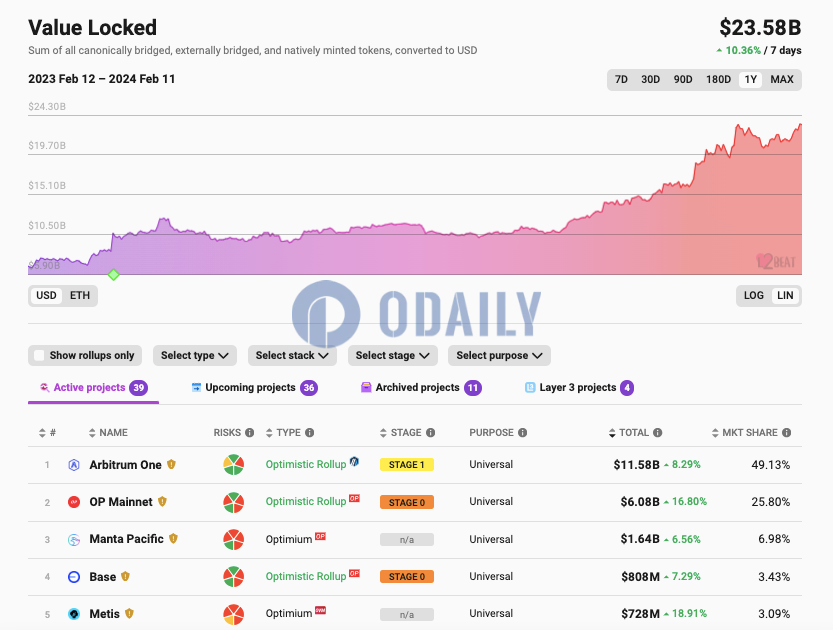Click the Arbitrum stack badge beside Optimistic Rollup
833x630 pixels.
click(x=354, y=461)
